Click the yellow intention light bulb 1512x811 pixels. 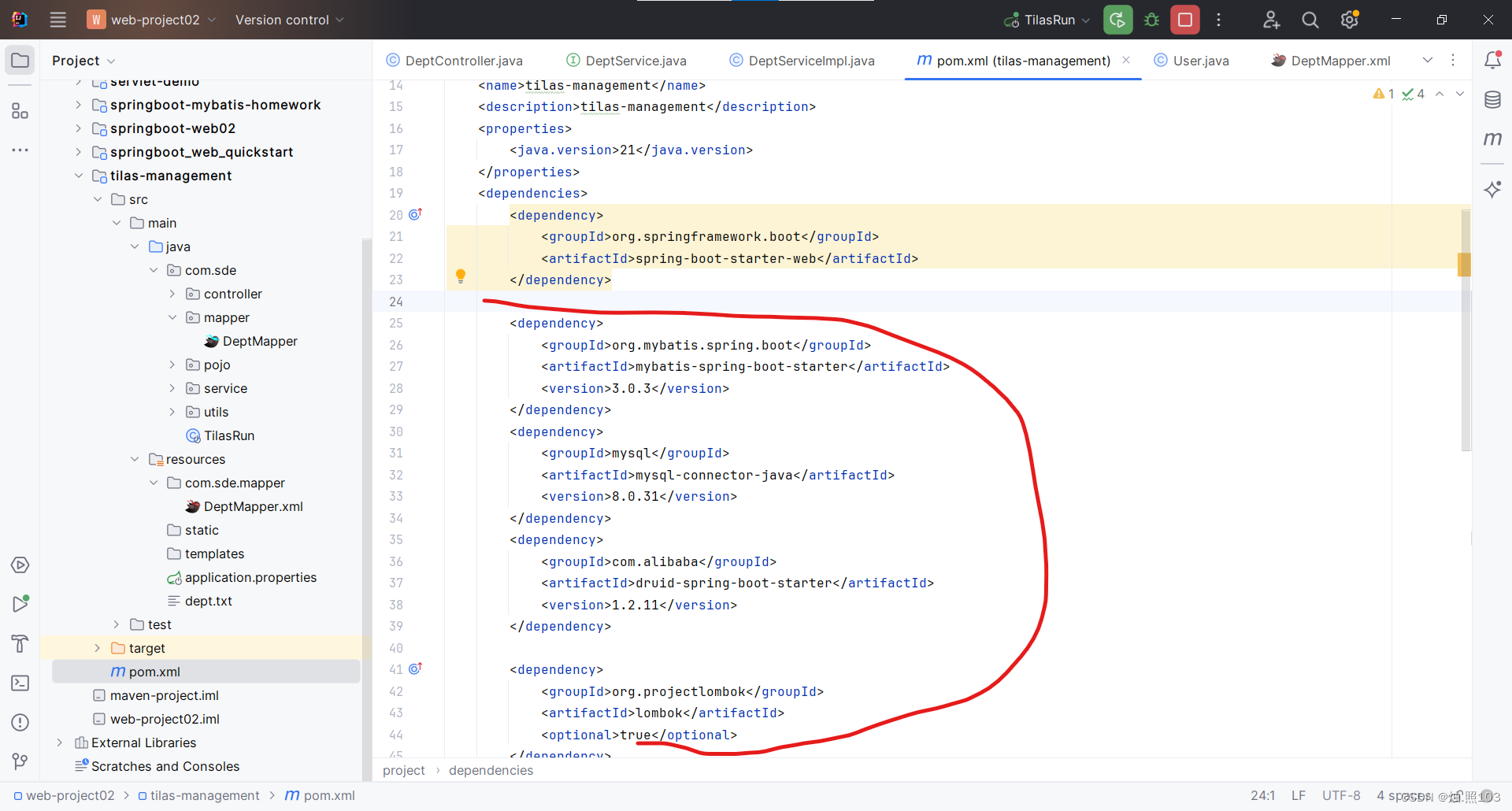click(461, 276)
